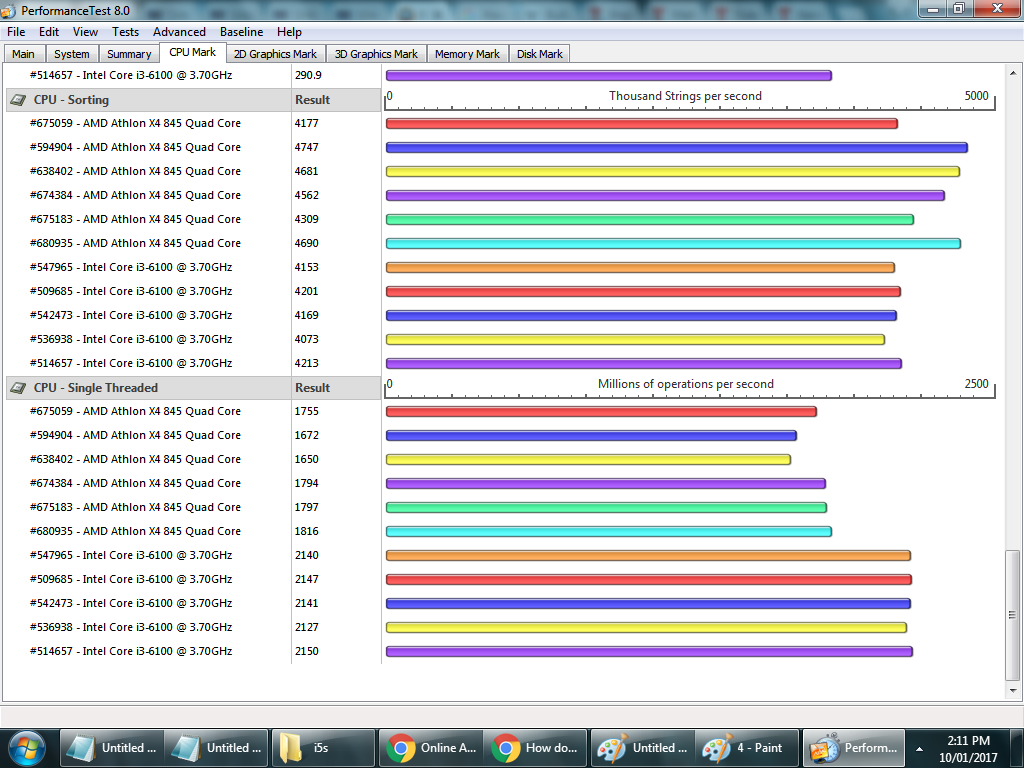
Task: Click the cyan Sorting bar for #680935
Action: point(673,244)
